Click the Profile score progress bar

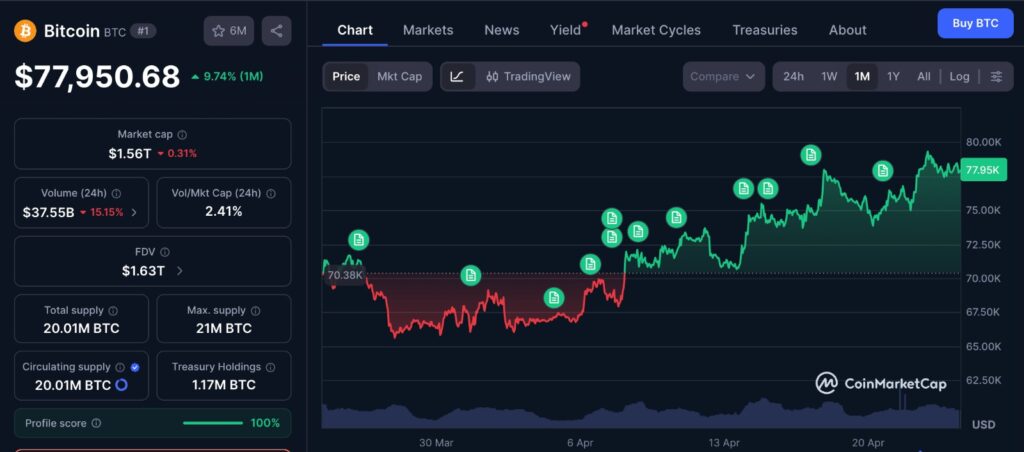(212, 423)
